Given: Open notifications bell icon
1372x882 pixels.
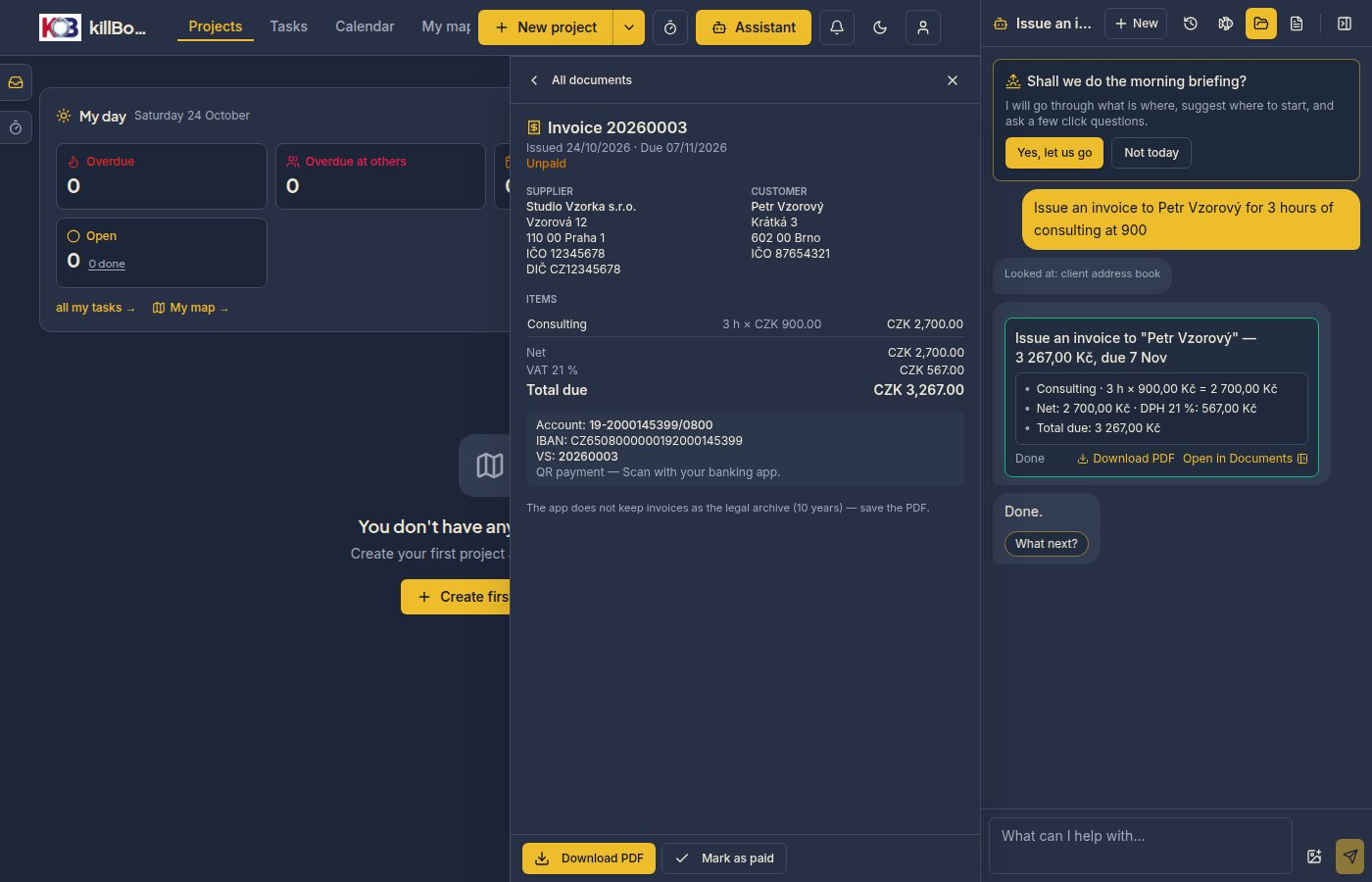Looking at the screenshot, I should pos(837,27).
